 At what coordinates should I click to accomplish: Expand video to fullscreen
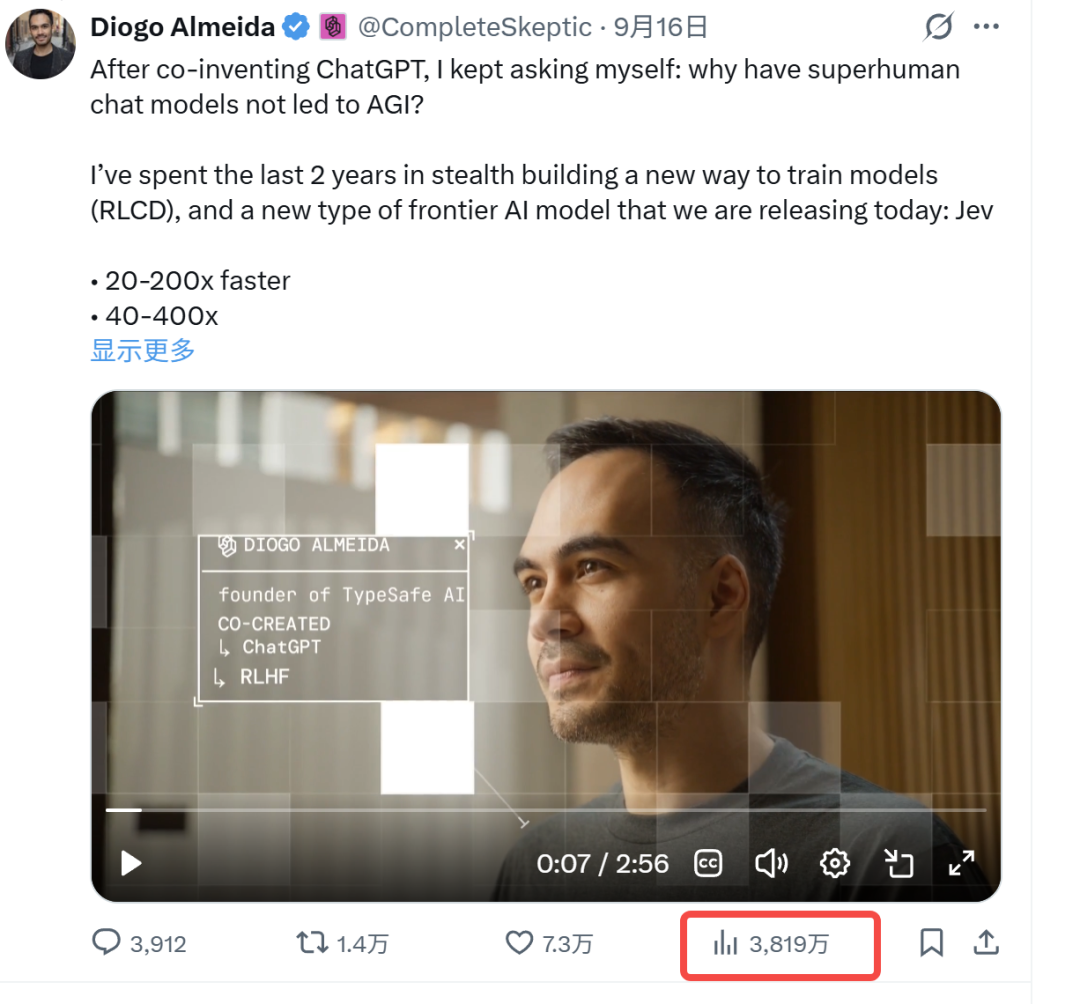point(962,863)
